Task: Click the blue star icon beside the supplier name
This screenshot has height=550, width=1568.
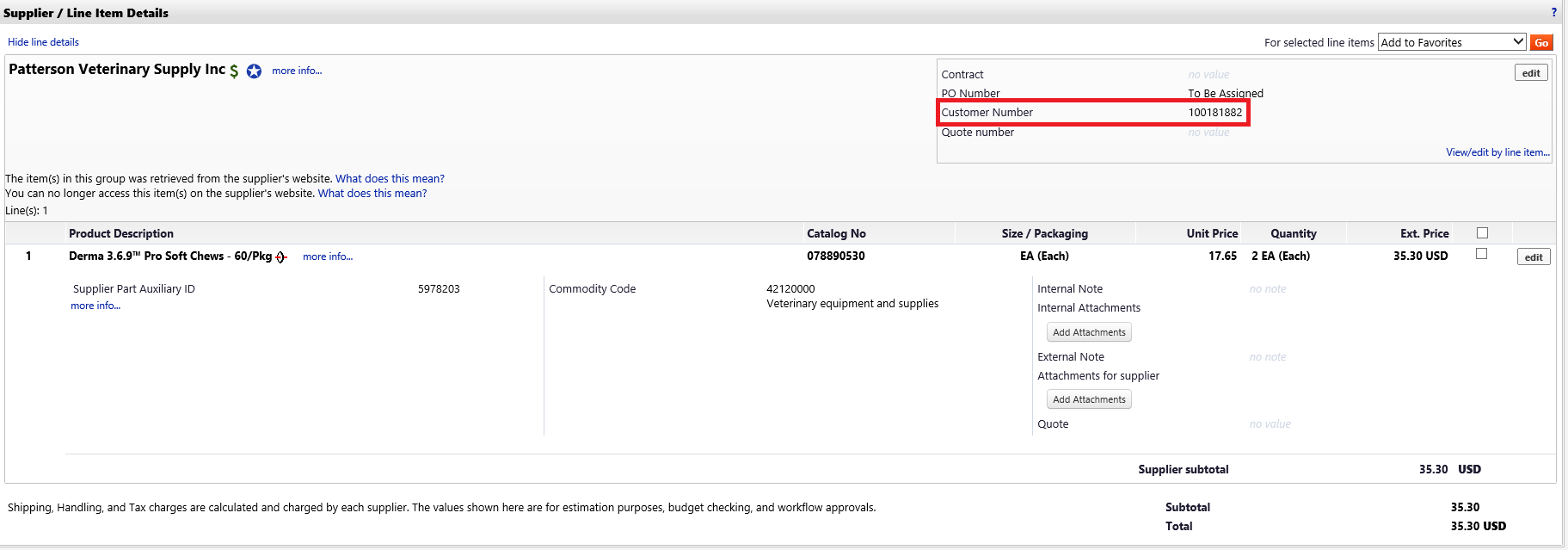Action: pyautogui.click(x=254, y=71)
